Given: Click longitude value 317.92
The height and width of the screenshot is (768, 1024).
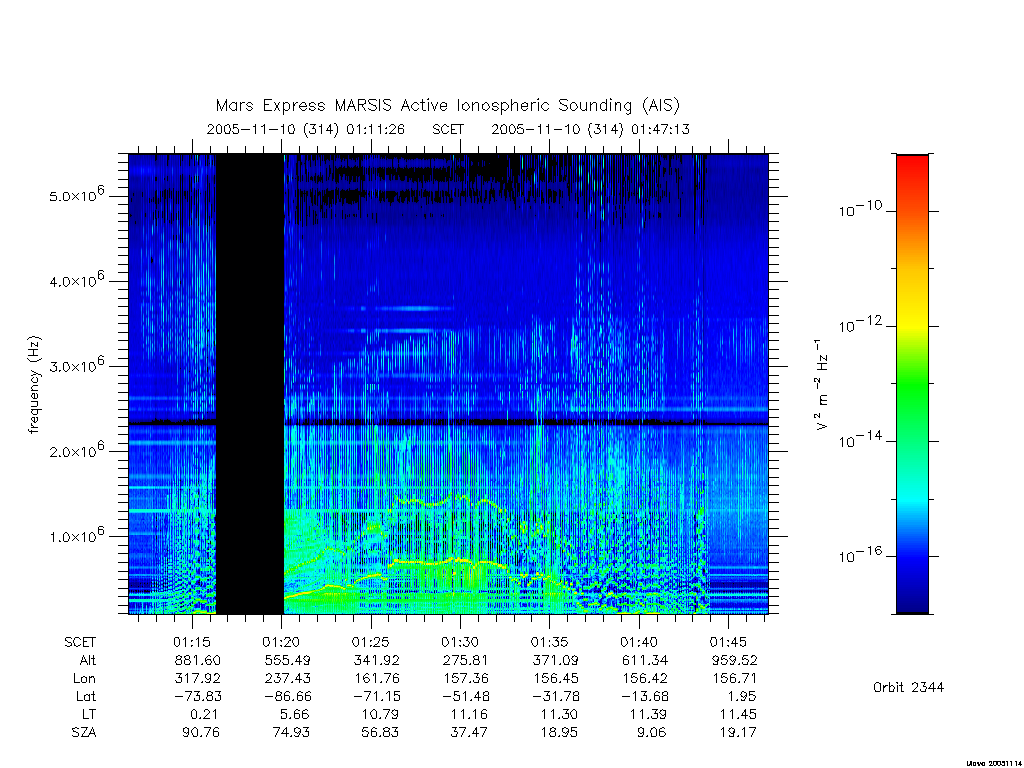Looking at the screenshot, I should [x=198, y=679].
